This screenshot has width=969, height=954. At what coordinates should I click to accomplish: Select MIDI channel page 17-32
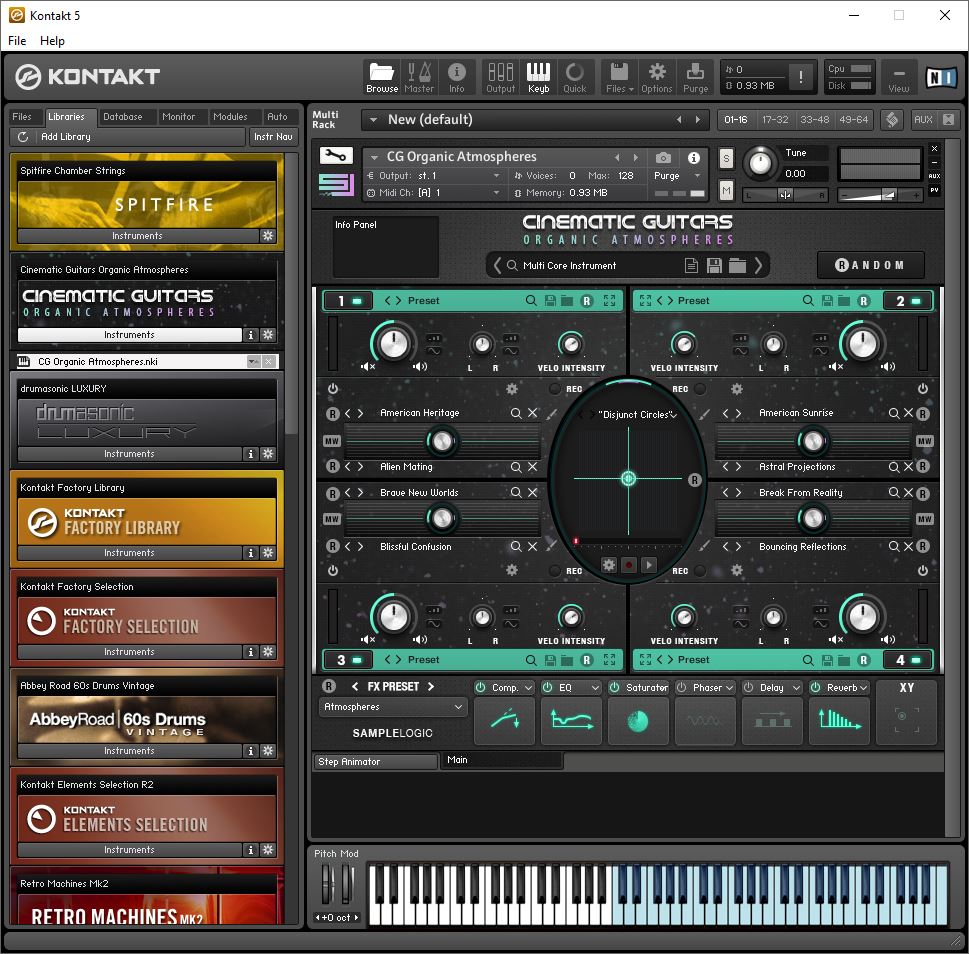click(775, 120)
